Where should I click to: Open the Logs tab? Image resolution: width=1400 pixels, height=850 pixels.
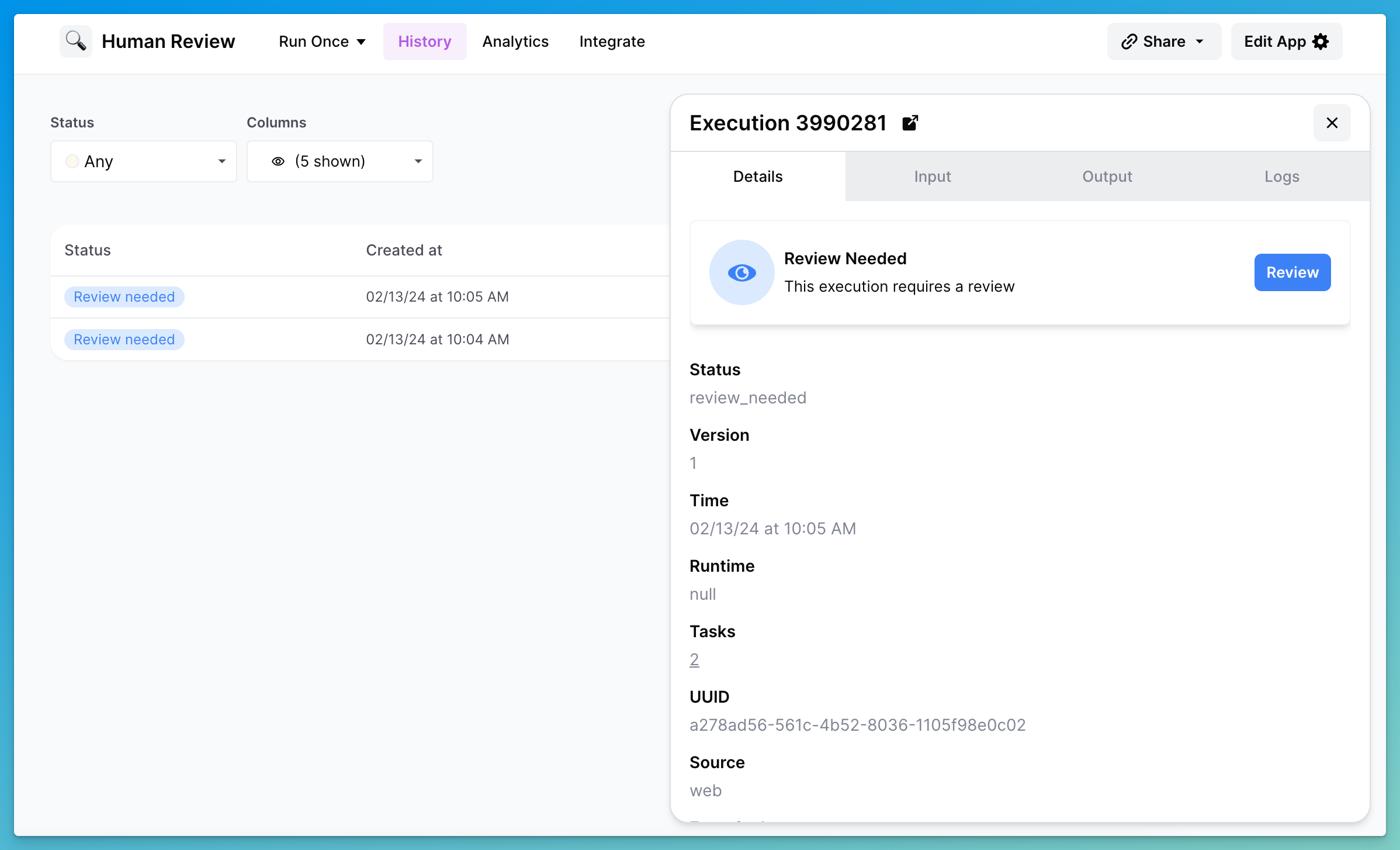click(1281, 177)
